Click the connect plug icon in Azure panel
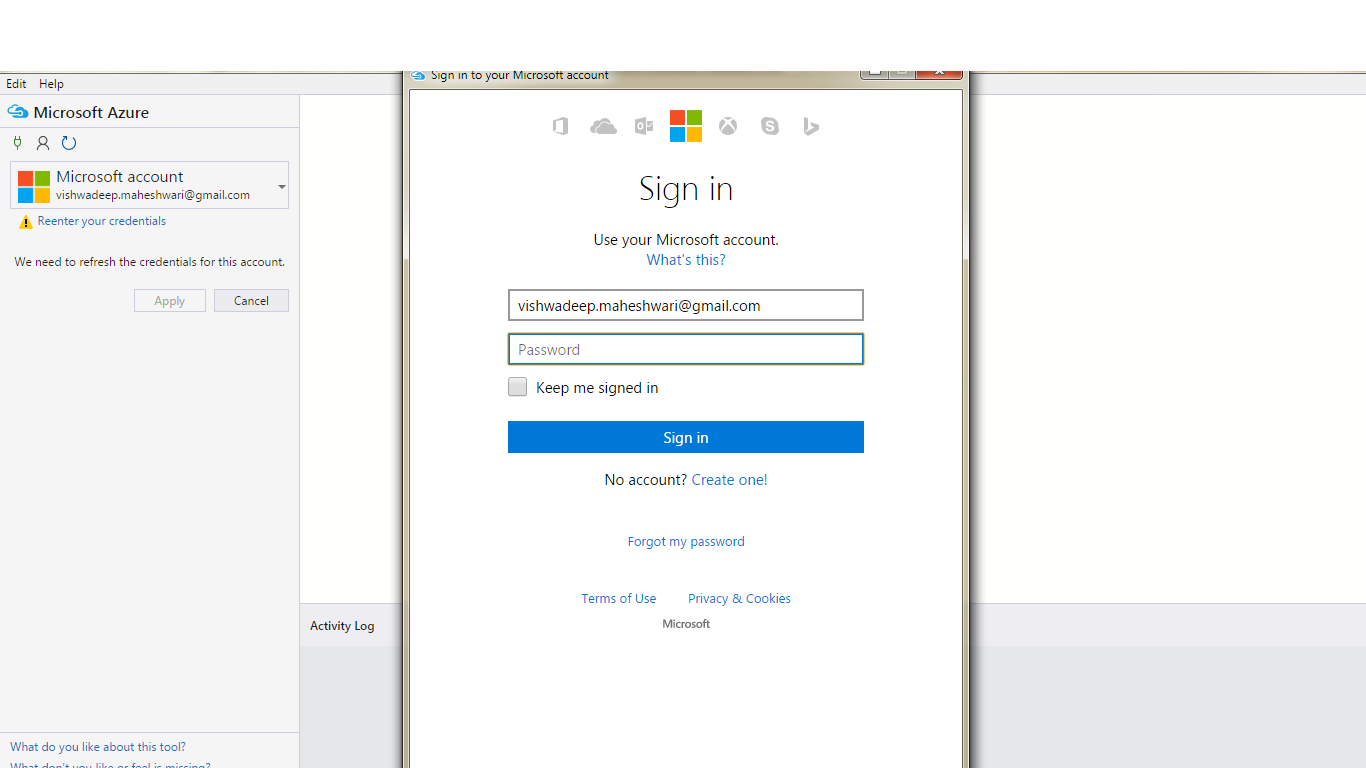 [17, 143]
